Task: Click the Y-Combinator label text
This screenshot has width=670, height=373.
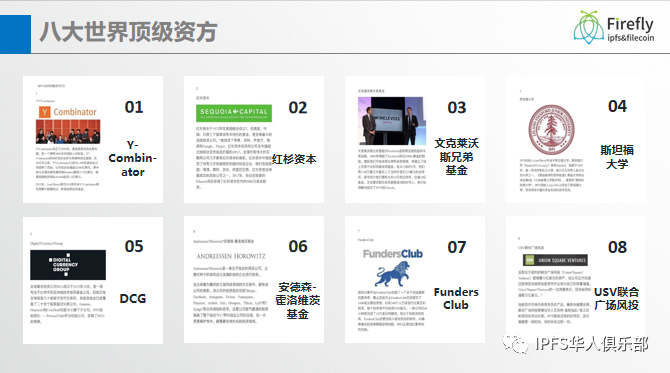Action: (x=132, y=159)
